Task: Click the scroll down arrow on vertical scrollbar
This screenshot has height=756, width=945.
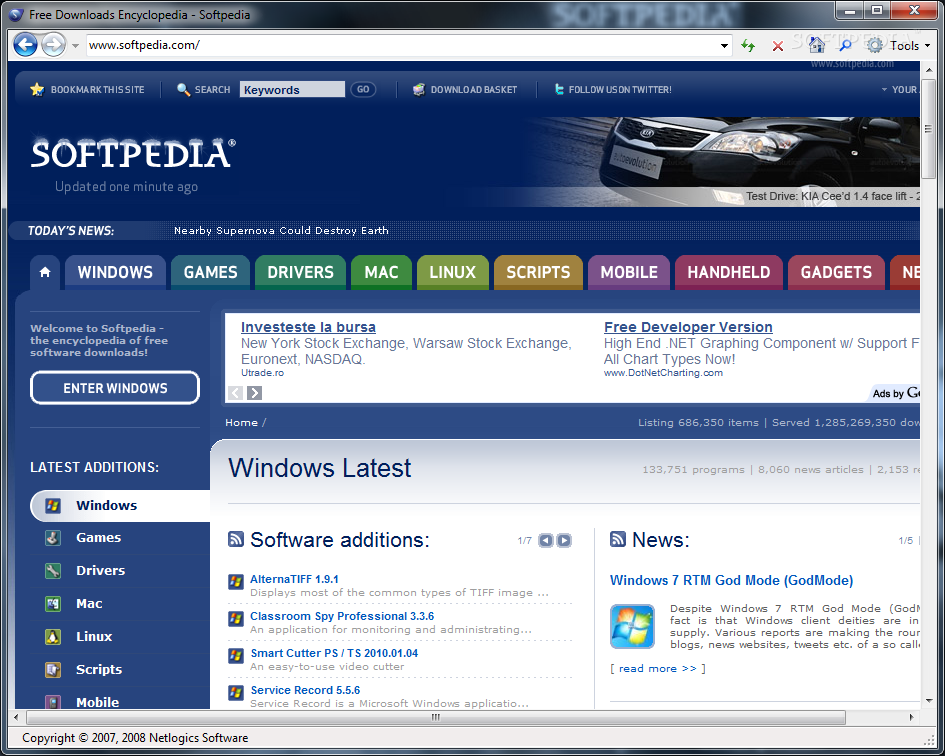Action: 928,701
